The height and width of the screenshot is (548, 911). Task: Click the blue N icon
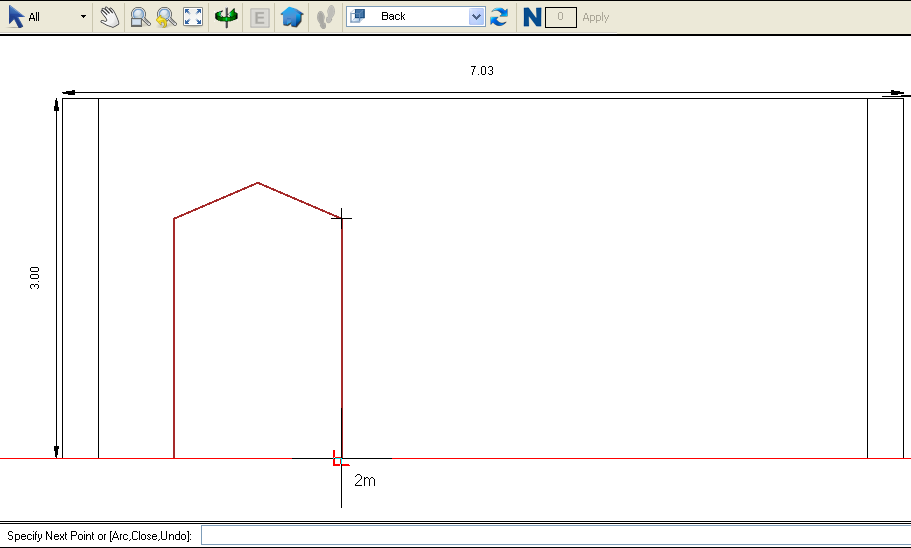532,17
